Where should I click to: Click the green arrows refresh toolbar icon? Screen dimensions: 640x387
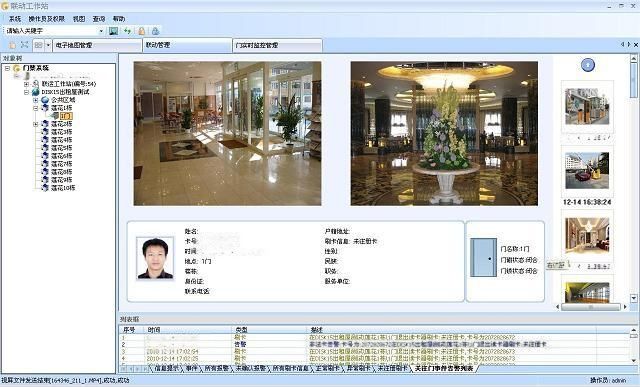coord(128,31)
